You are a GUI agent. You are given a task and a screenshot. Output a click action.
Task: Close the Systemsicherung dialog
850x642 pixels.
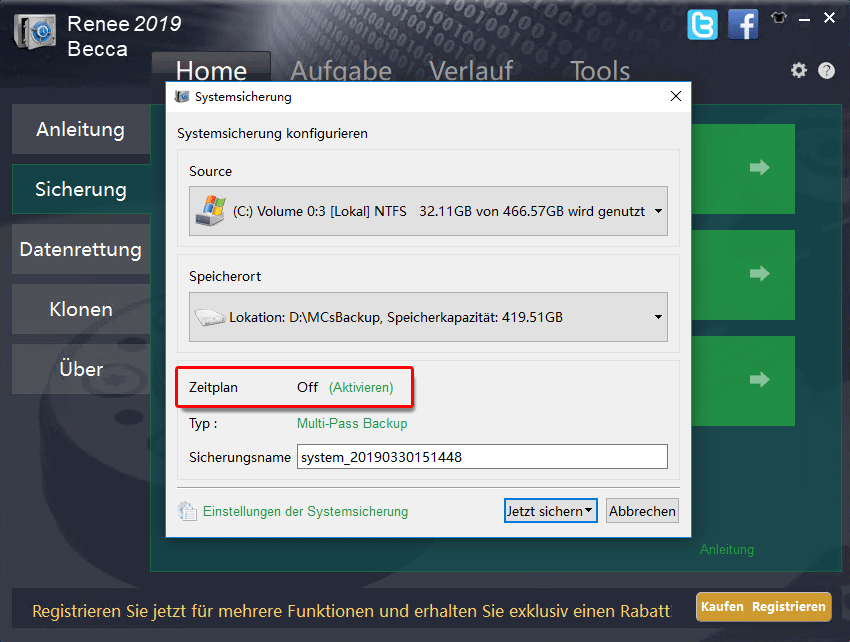pyautogui.click(x=675, y=97)
